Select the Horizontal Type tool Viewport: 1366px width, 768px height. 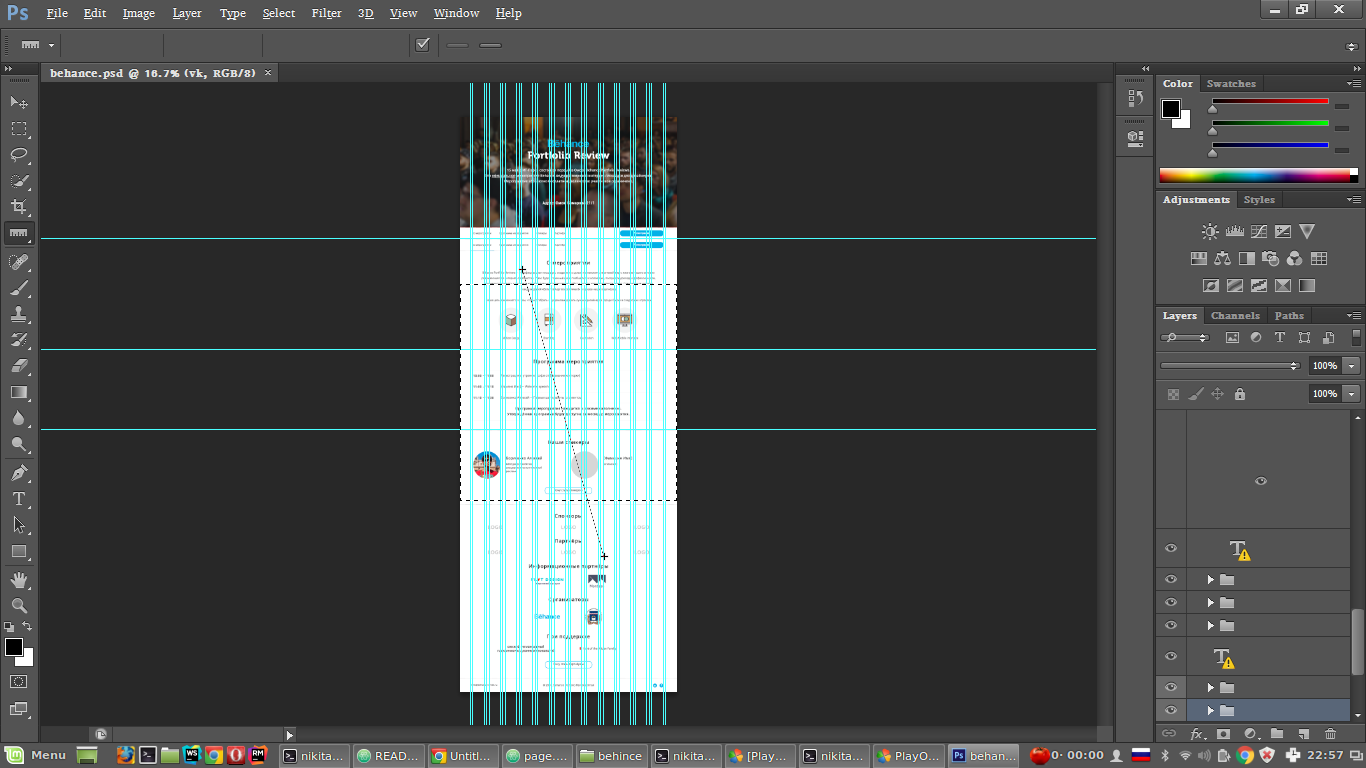[x=19, y=499]
